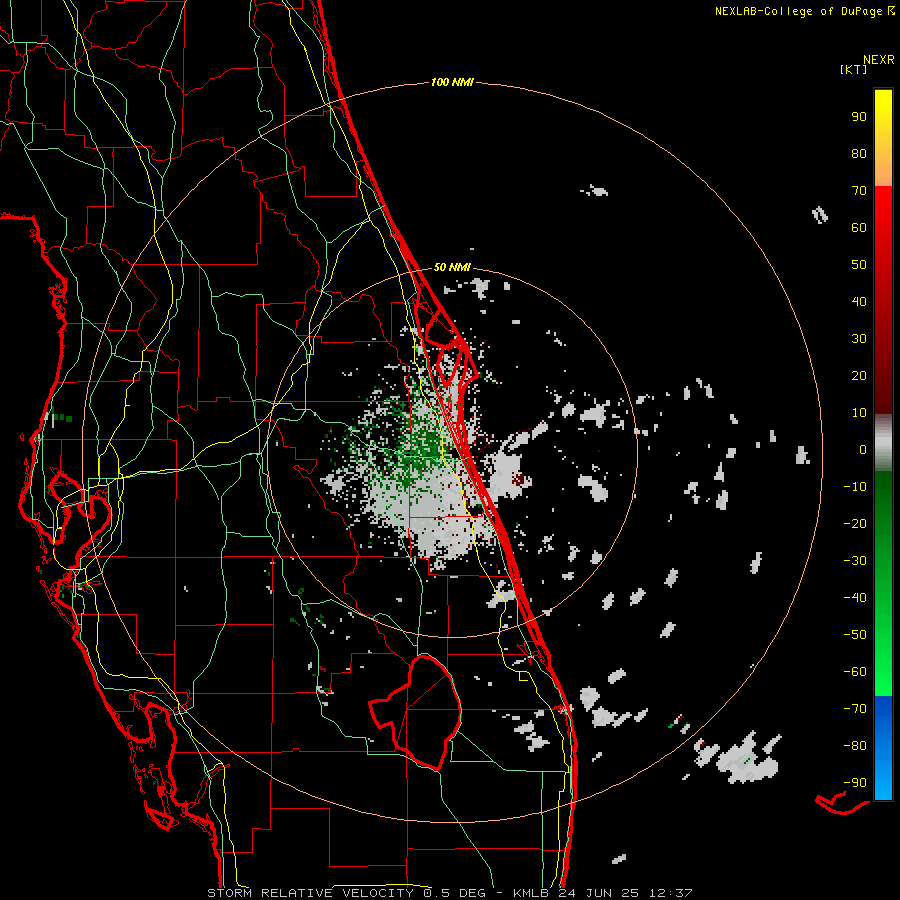Click the -40 value on velocity scale
This screenshot has width=900, height=900.
(x=855, y=598)
